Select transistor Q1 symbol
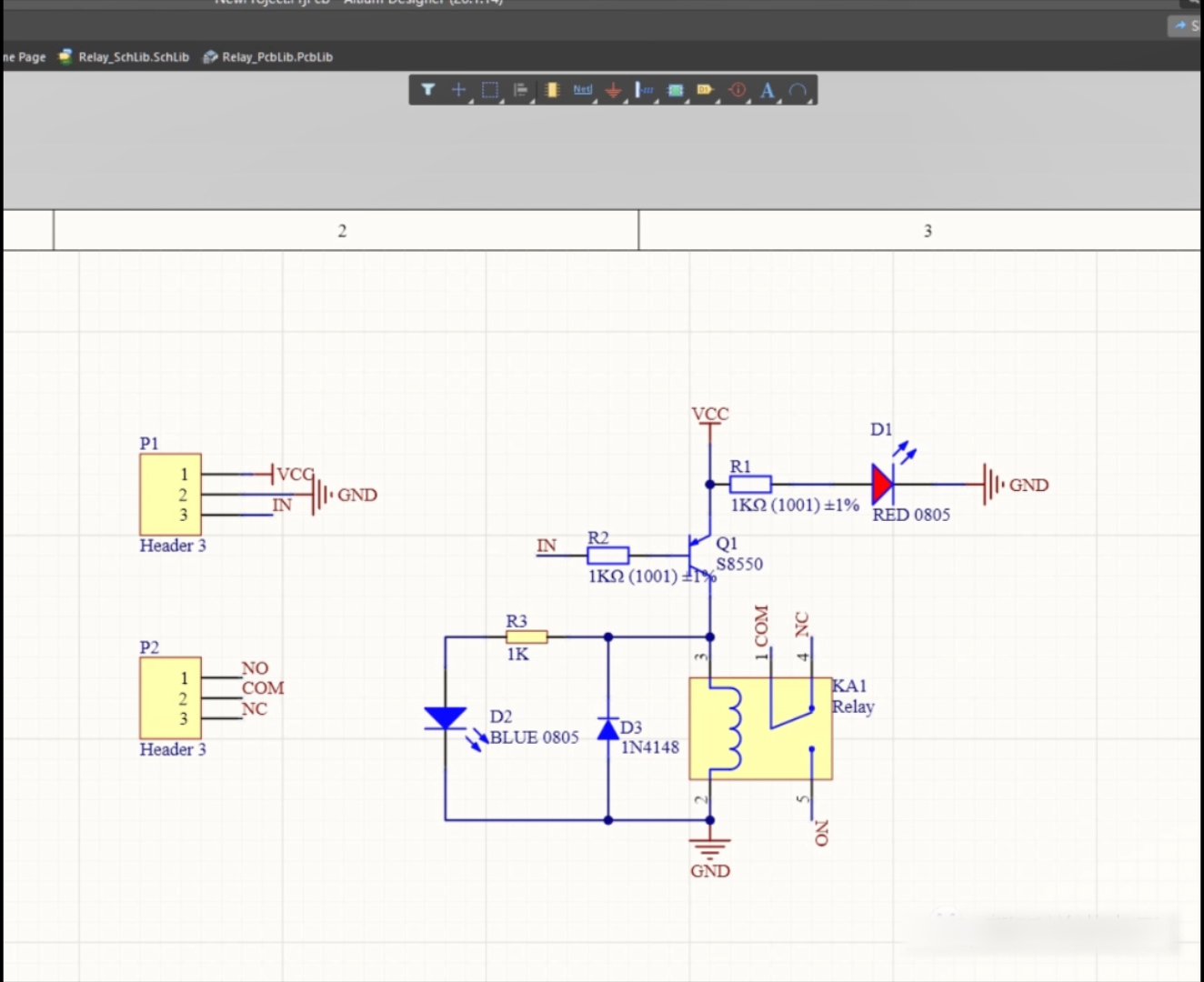The image size is (1204, 982). click(698, 555)
